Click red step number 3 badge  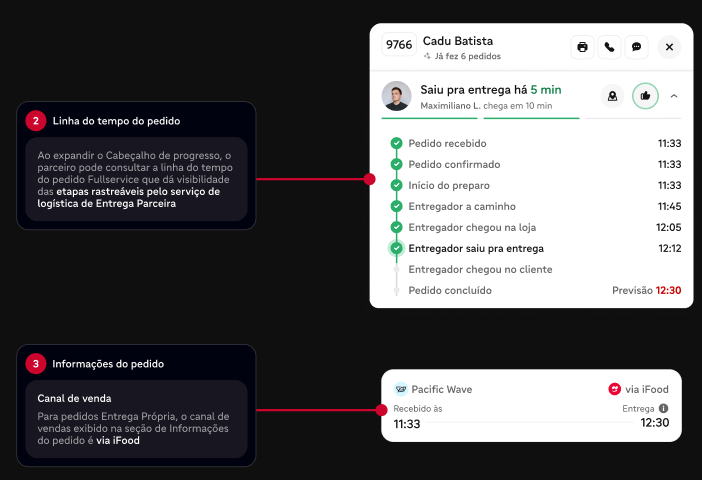point(36,364)
